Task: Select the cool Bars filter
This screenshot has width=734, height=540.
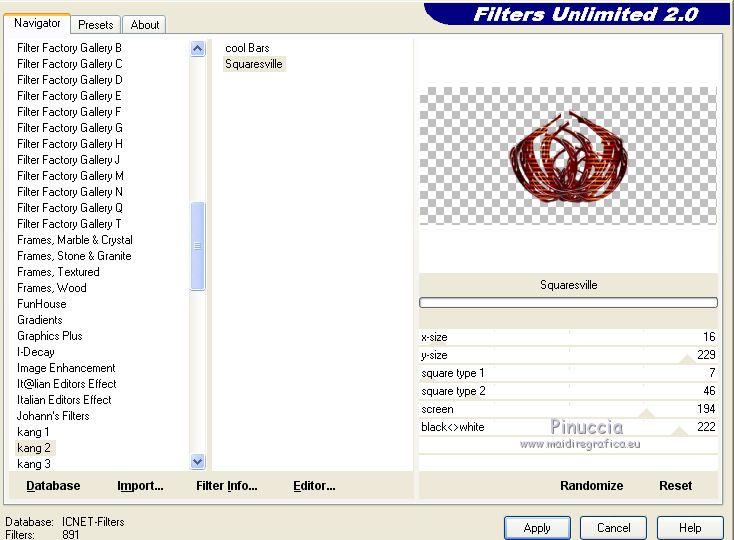Action: (247, 48)
